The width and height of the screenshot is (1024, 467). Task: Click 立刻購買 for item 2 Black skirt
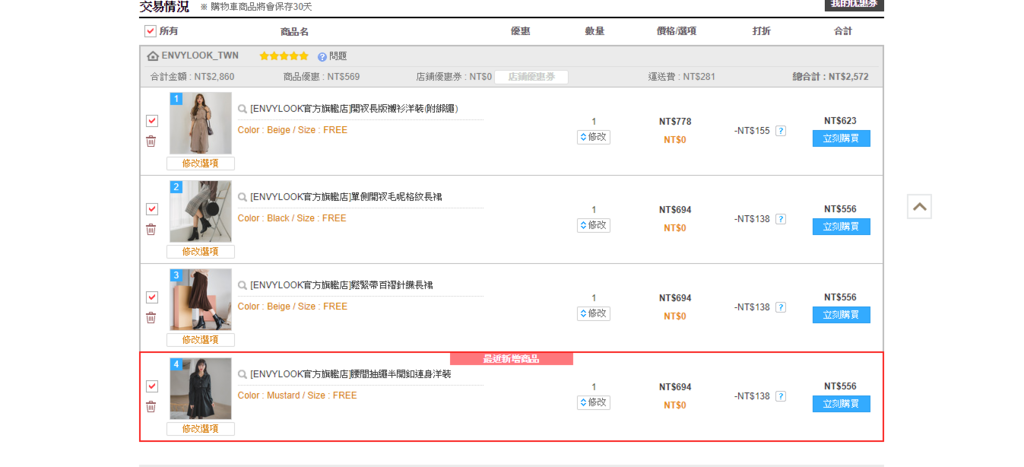click(841, 227)
